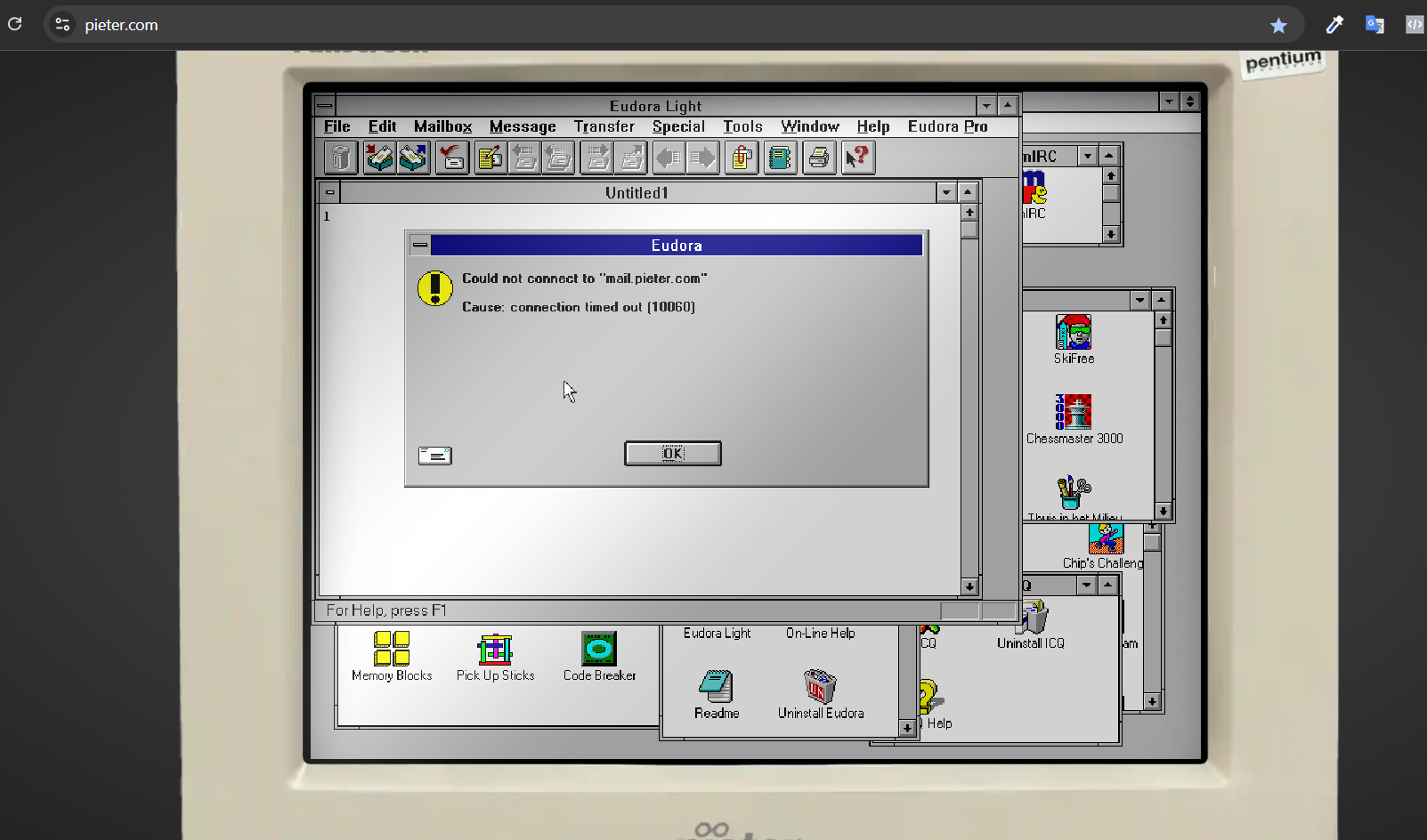Click the Check Mail toolbar icon
The height and width of the screenshot is (840, 1427).
452,158
